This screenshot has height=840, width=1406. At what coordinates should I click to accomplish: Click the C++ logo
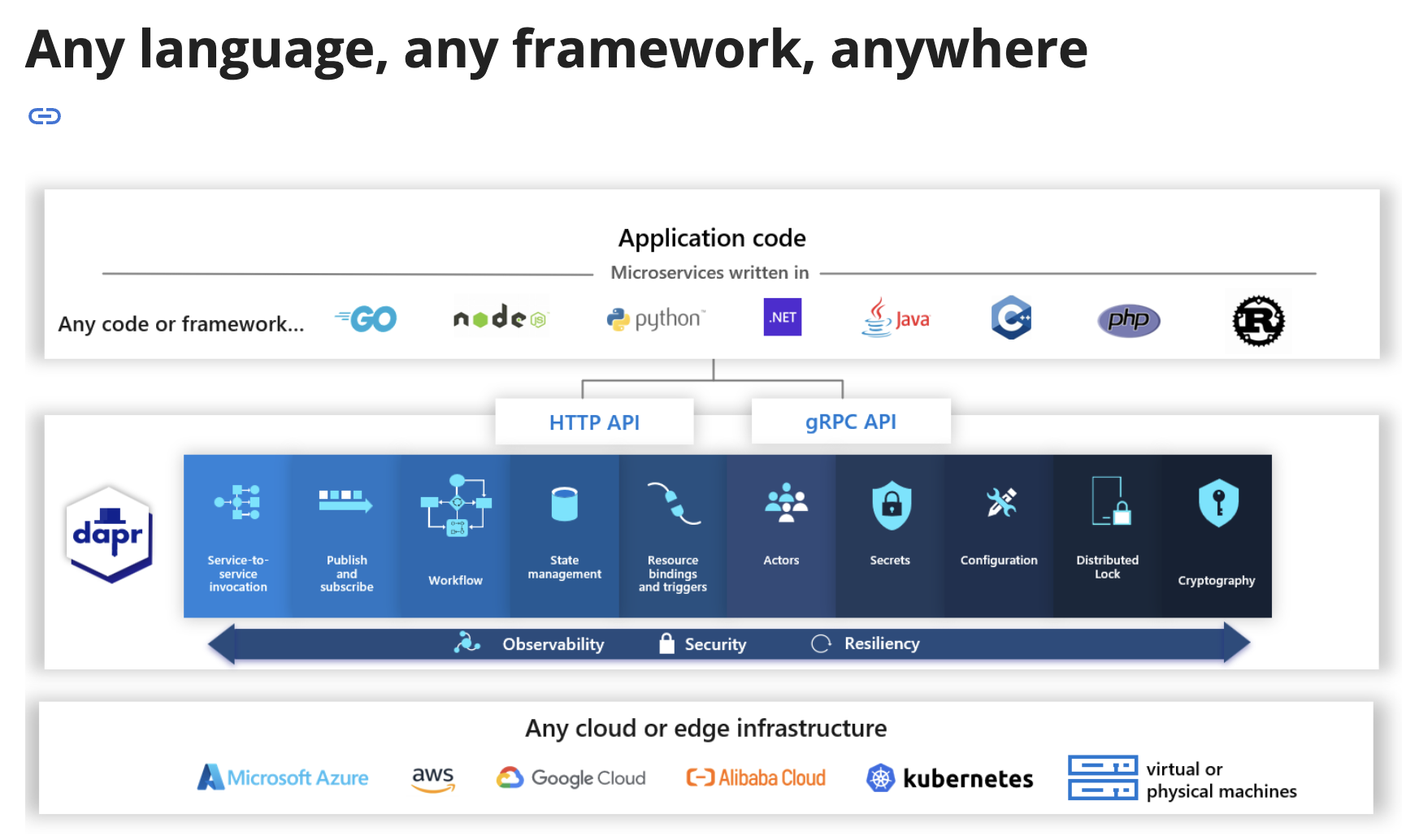point(1011,317)
